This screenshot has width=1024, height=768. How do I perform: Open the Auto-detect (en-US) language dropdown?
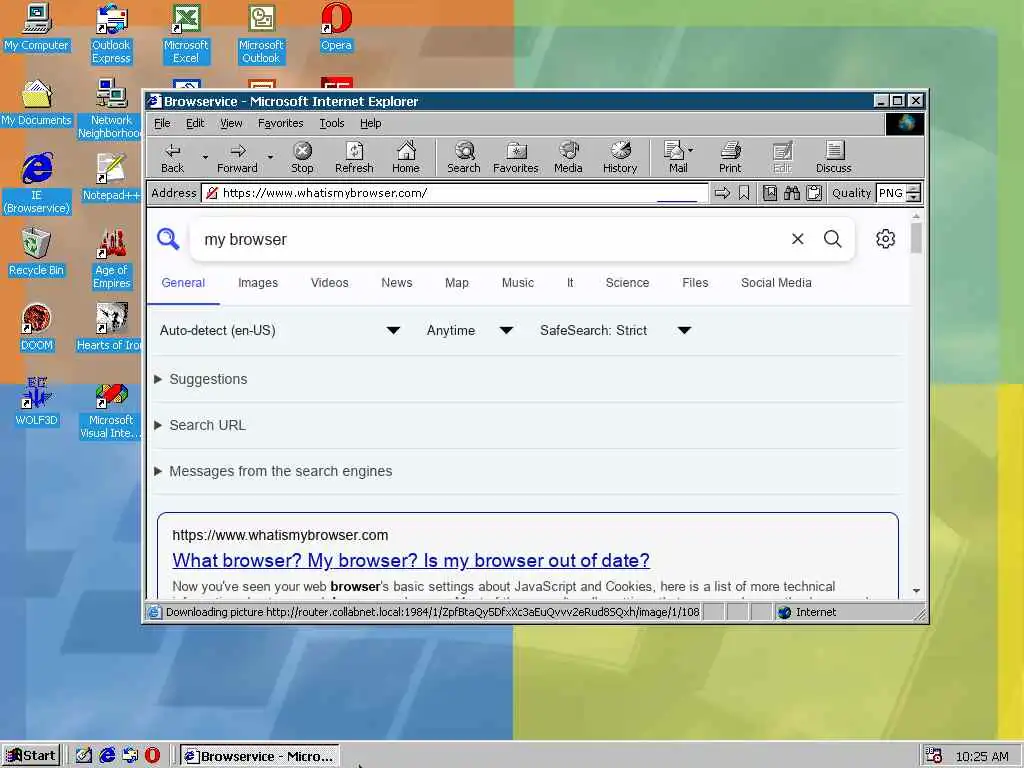[x=280, y=330]
